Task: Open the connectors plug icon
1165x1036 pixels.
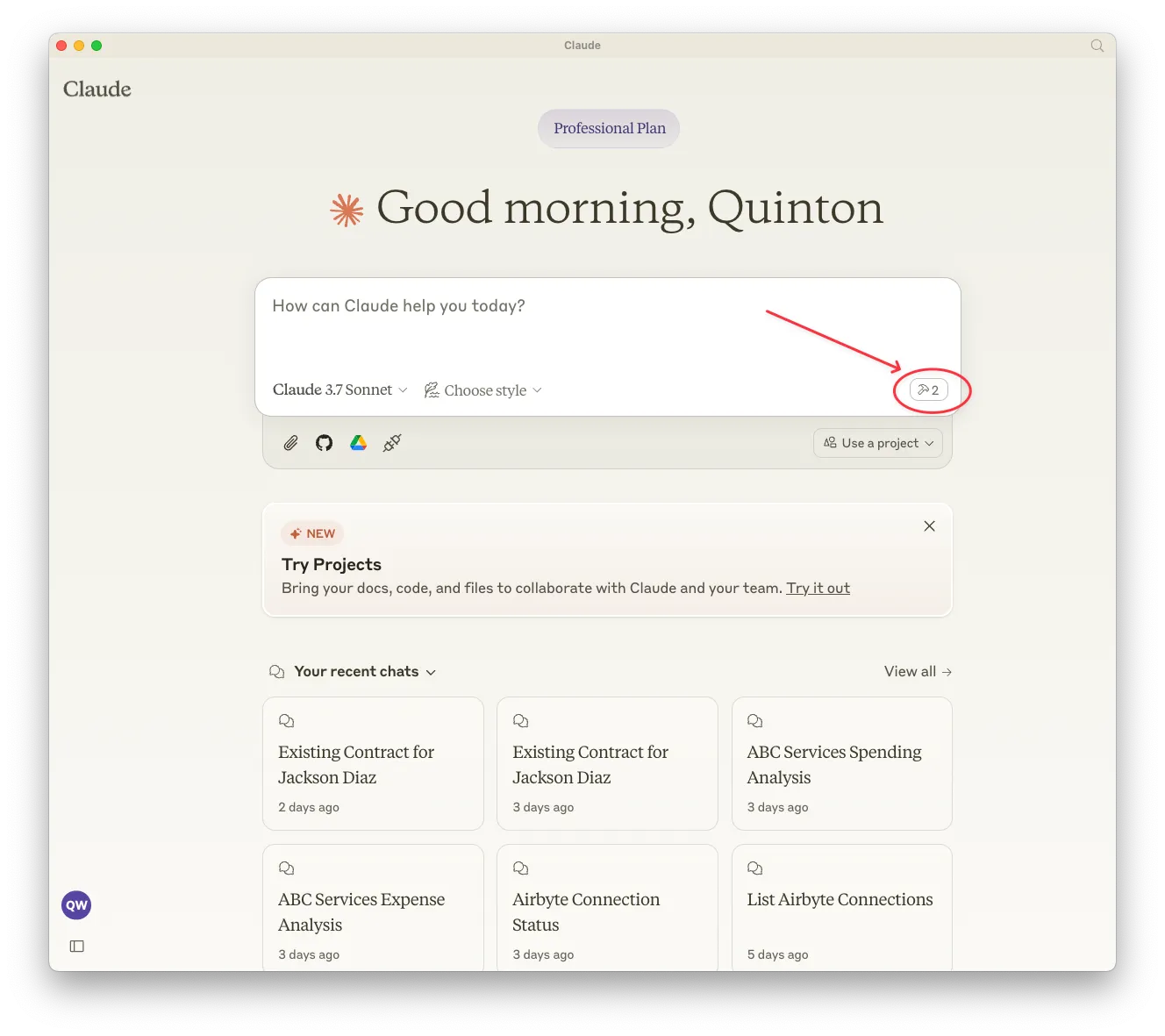Action: (392, 443)
